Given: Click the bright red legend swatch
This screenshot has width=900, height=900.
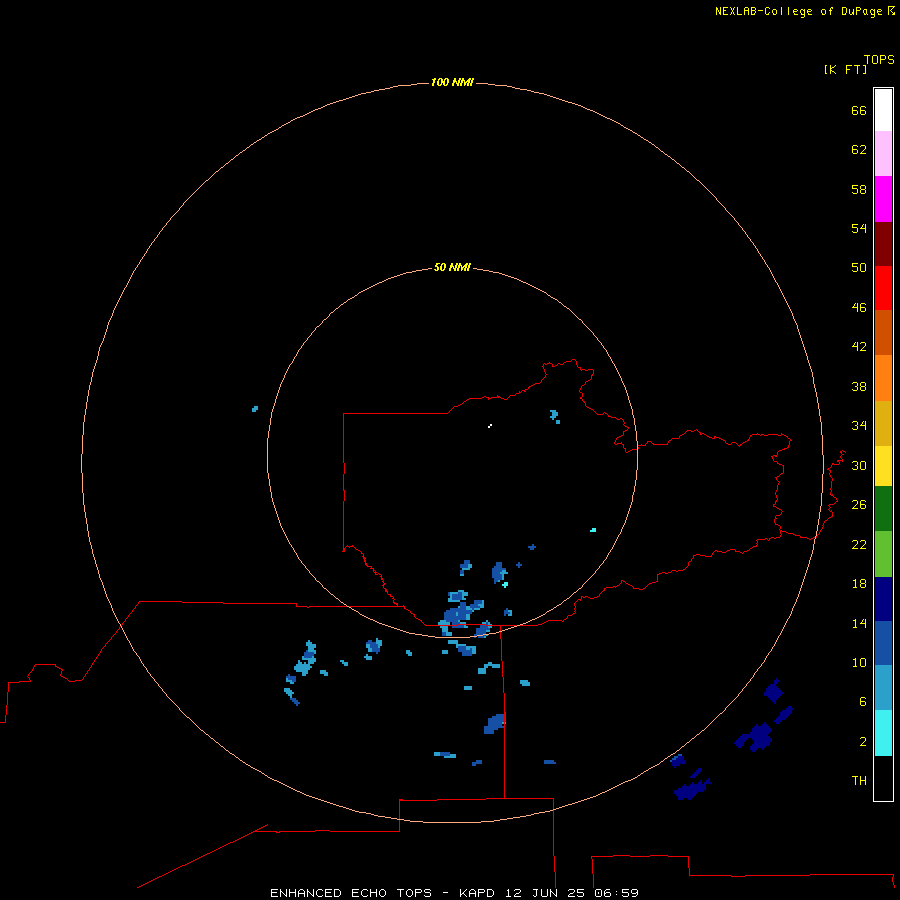Looking at the screenshot, I should [883, 288].
